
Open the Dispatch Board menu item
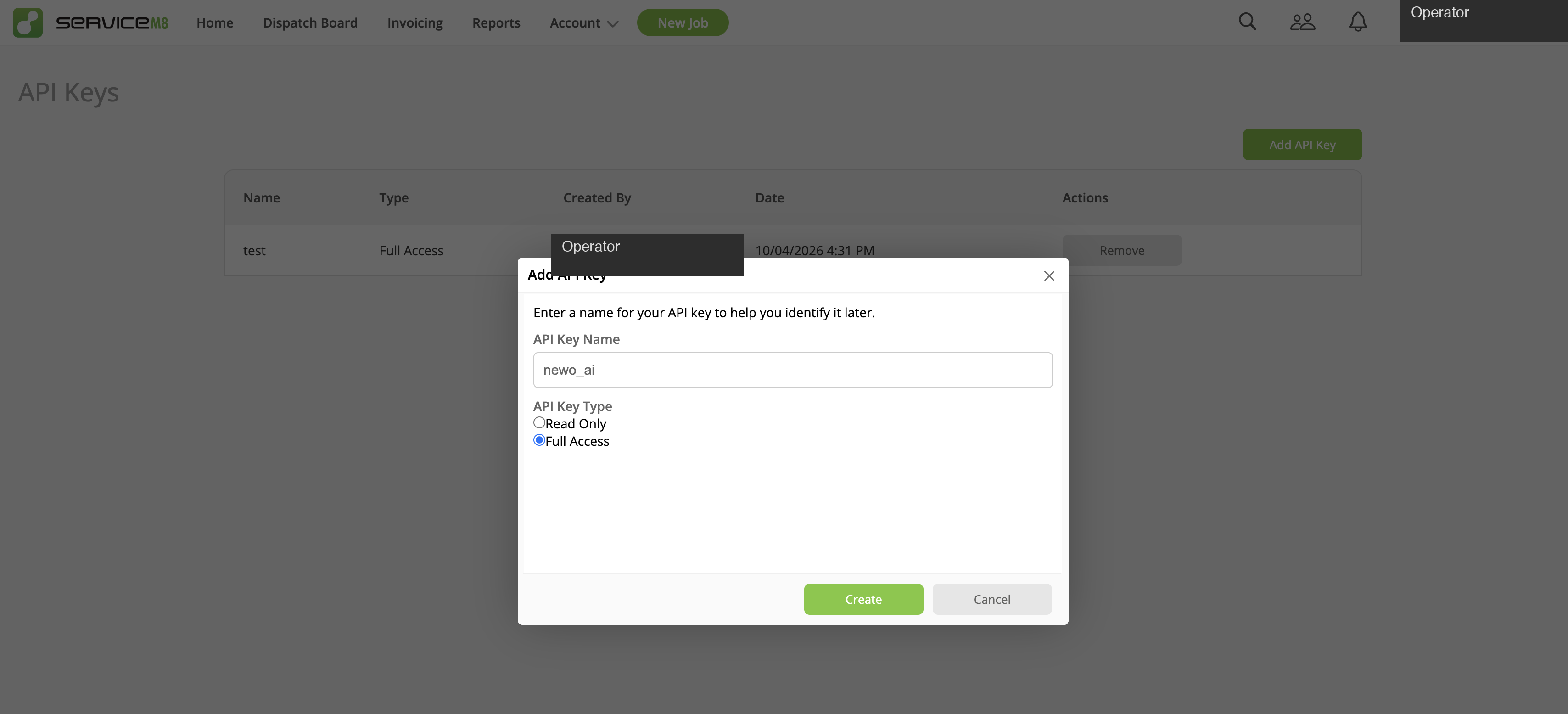[310, 23]
